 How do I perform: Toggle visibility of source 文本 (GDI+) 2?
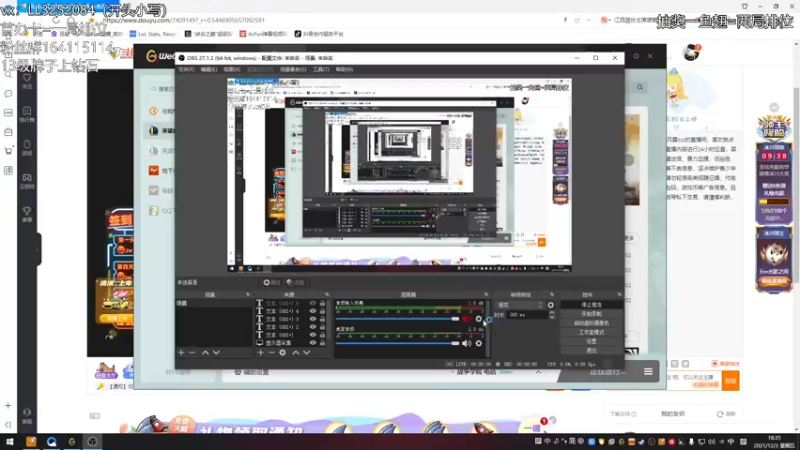pos(313,327)
